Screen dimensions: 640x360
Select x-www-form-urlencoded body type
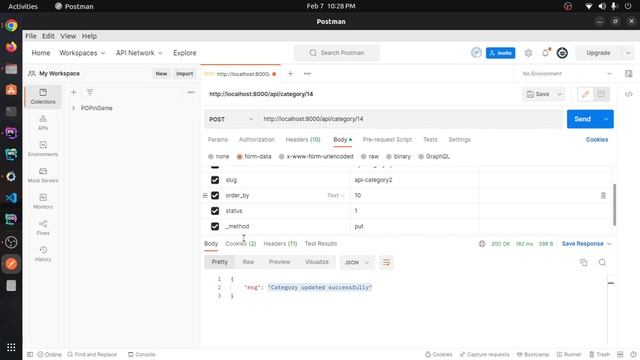click(x=282, y=156)
